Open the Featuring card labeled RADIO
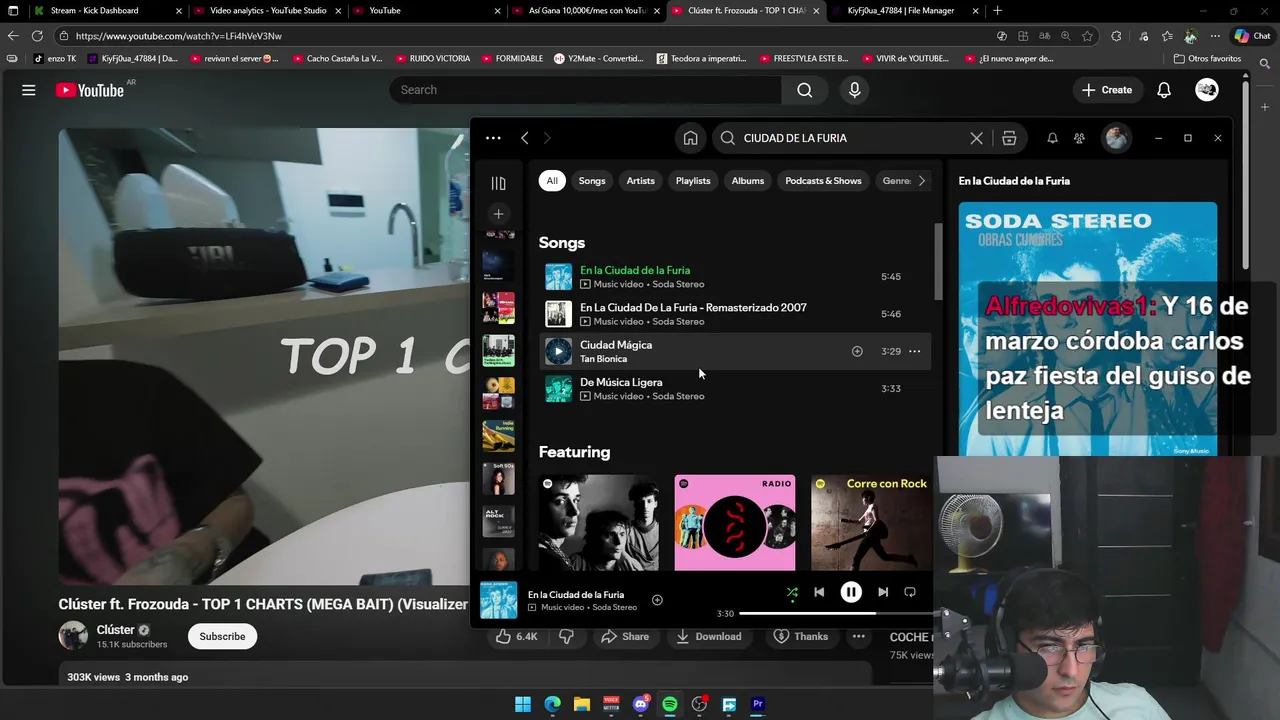The width and height of the screenshot is (1280, 720). [735, 522]
